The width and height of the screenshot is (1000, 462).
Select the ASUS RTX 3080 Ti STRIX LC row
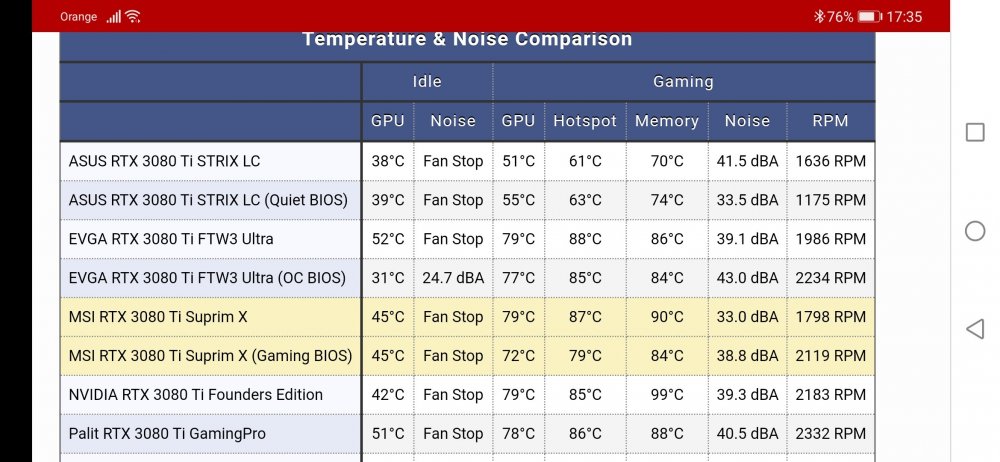click(467, 161)
